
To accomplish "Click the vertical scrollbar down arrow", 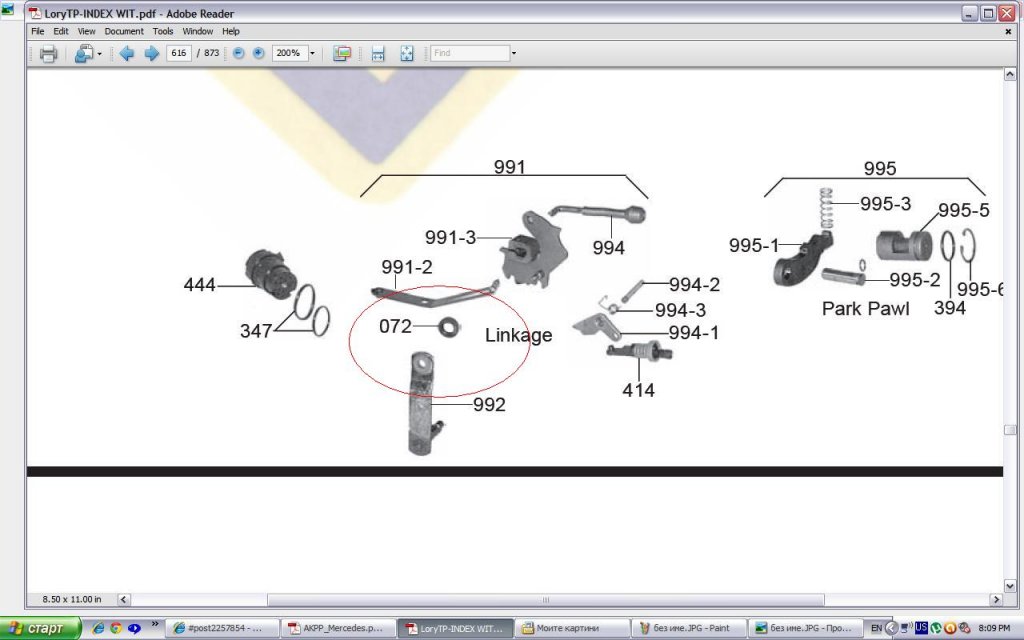I will click(1010, 586).
